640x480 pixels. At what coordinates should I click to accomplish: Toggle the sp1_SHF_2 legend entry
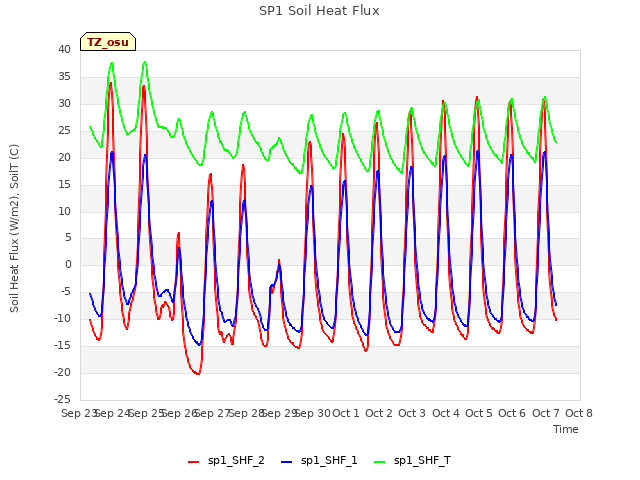click(226, 460)
